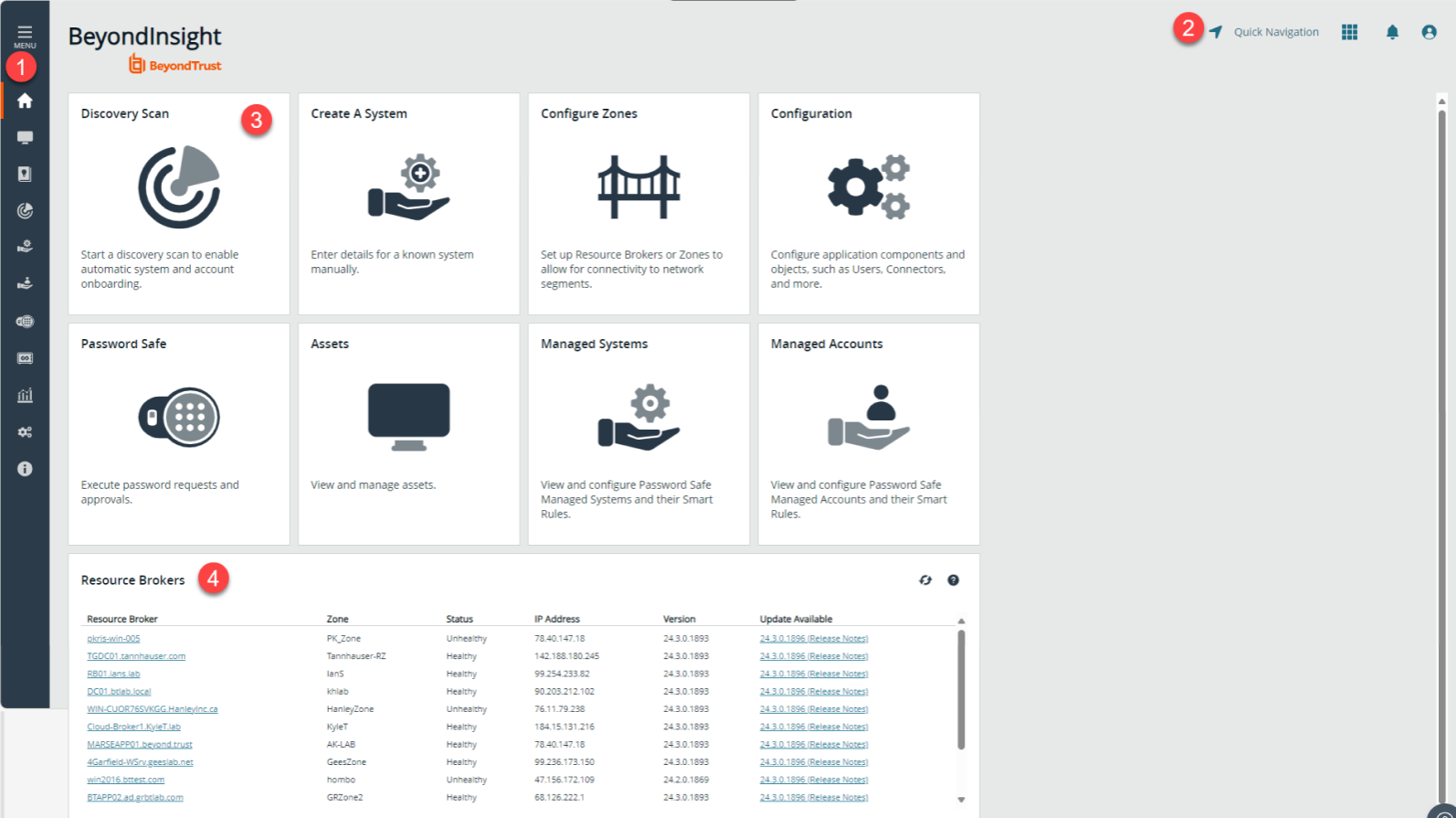
Task: Open the Configuration gears tile
Action: (x=869, y=204)
